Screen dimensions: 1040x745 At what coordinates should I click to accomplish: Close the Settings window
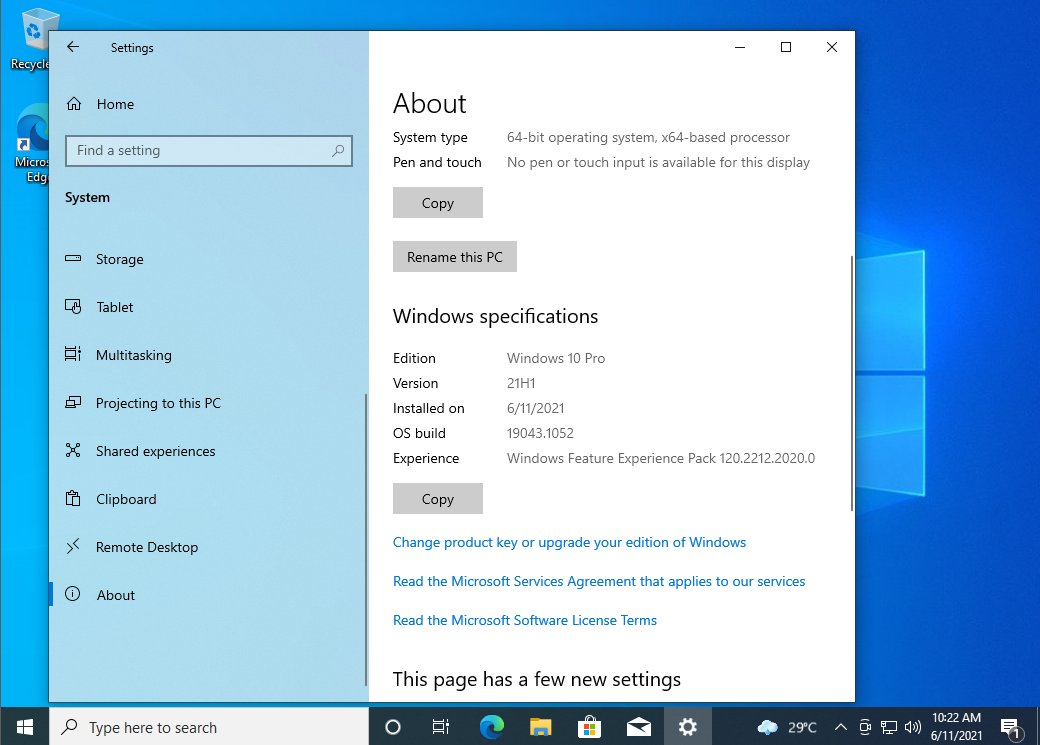832,47
